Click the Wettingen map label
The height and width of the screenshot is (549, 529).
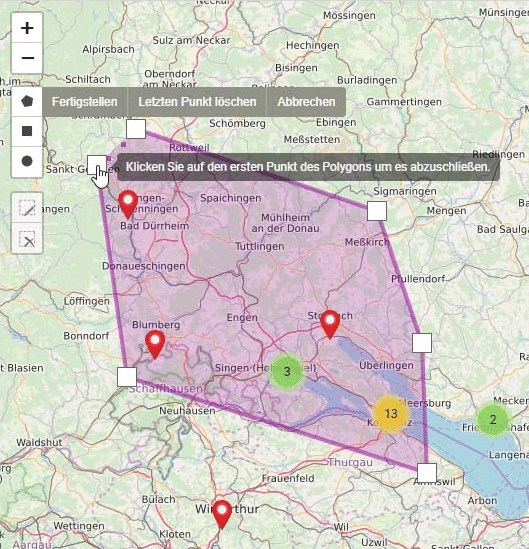click(x=79, y=526)
